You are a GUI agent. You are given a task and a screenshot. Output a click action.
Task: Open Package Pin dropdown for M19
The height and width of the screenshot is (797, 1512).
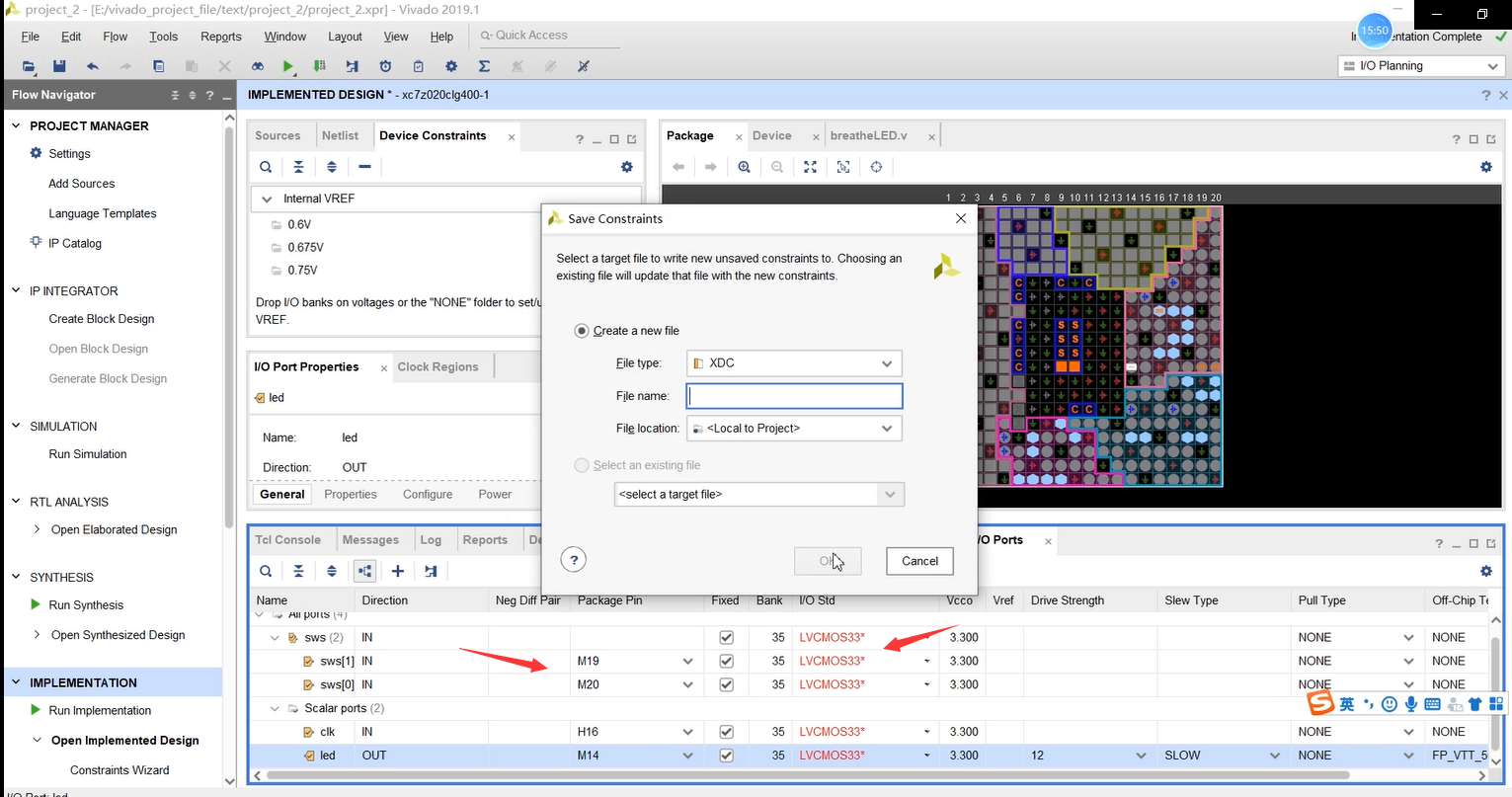tap(687, 661)
